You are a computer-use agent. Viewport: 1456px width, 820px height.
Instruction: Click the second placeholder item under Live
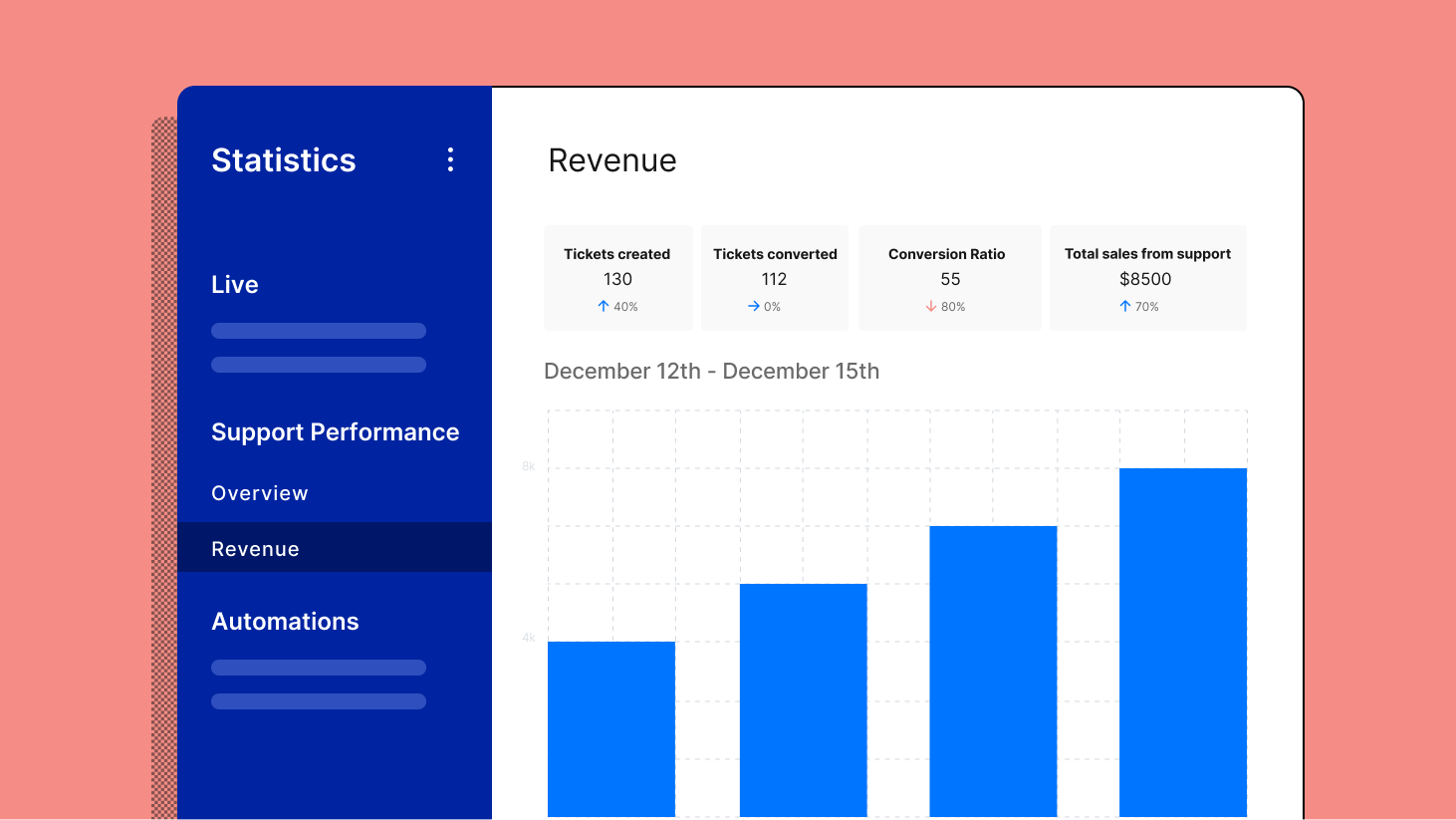[319, 365]
